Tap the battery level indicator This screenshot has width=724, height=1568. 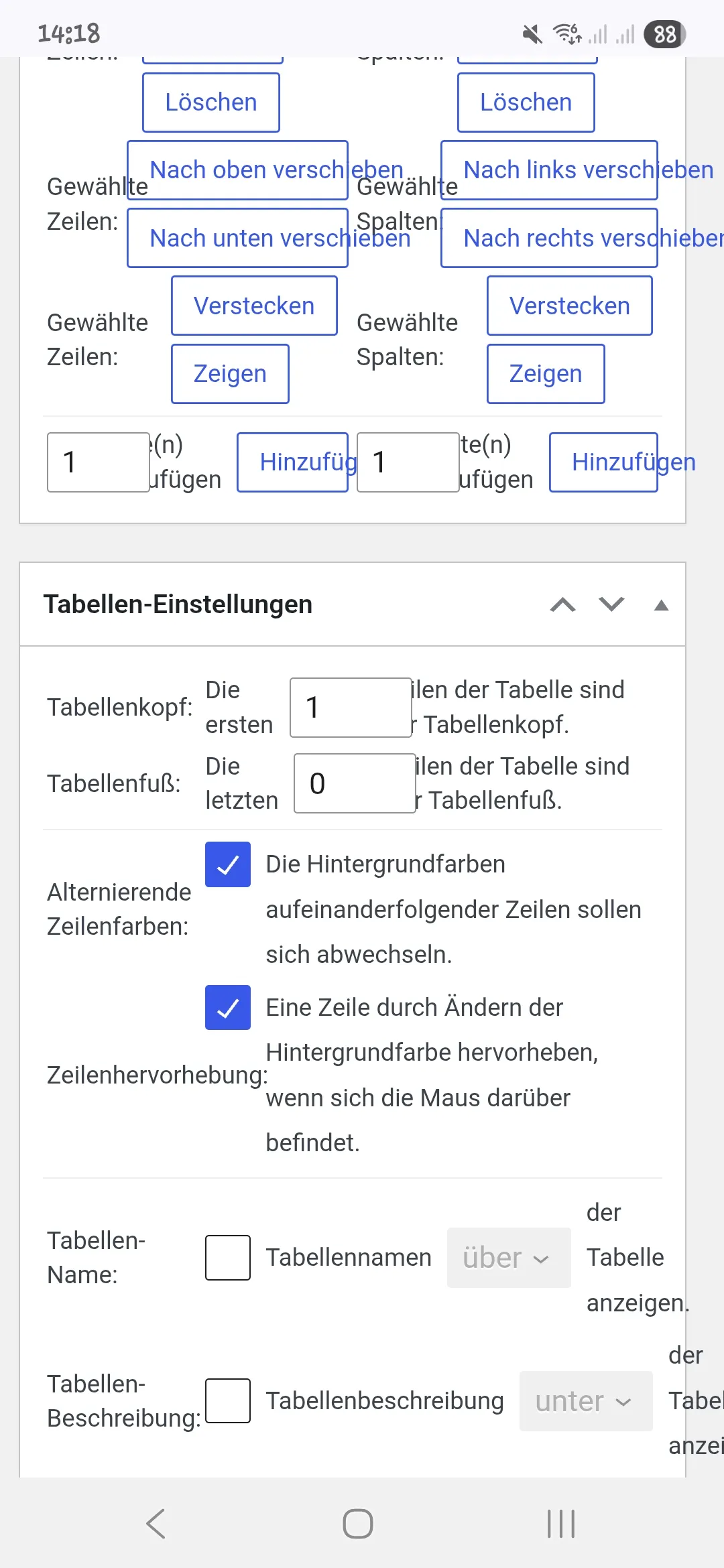[x=664, y=34]
